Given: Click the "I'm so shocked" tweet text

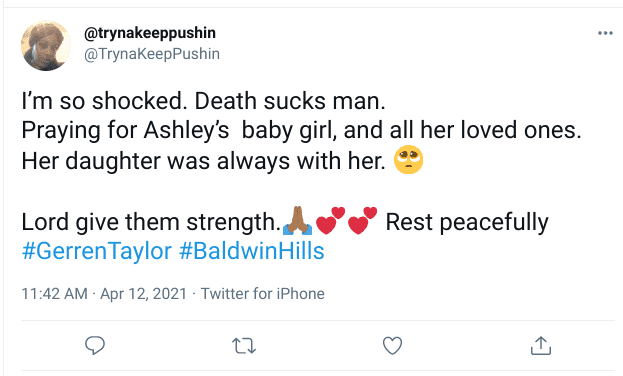Looking at the screenshot, I should click(x=104, y=101).
